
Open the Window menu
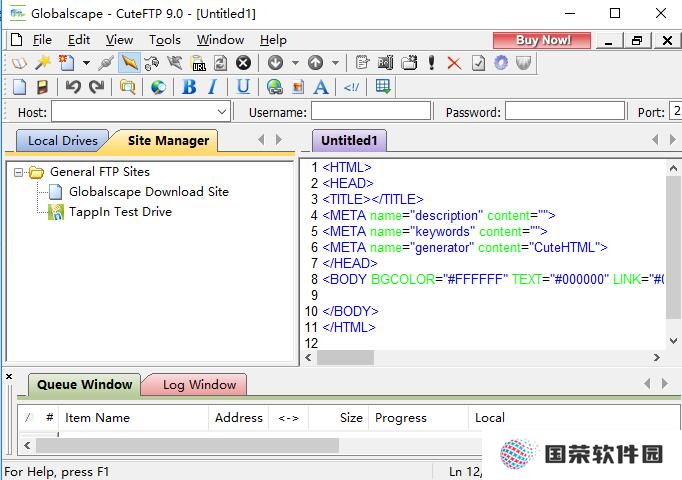(220, 40)
